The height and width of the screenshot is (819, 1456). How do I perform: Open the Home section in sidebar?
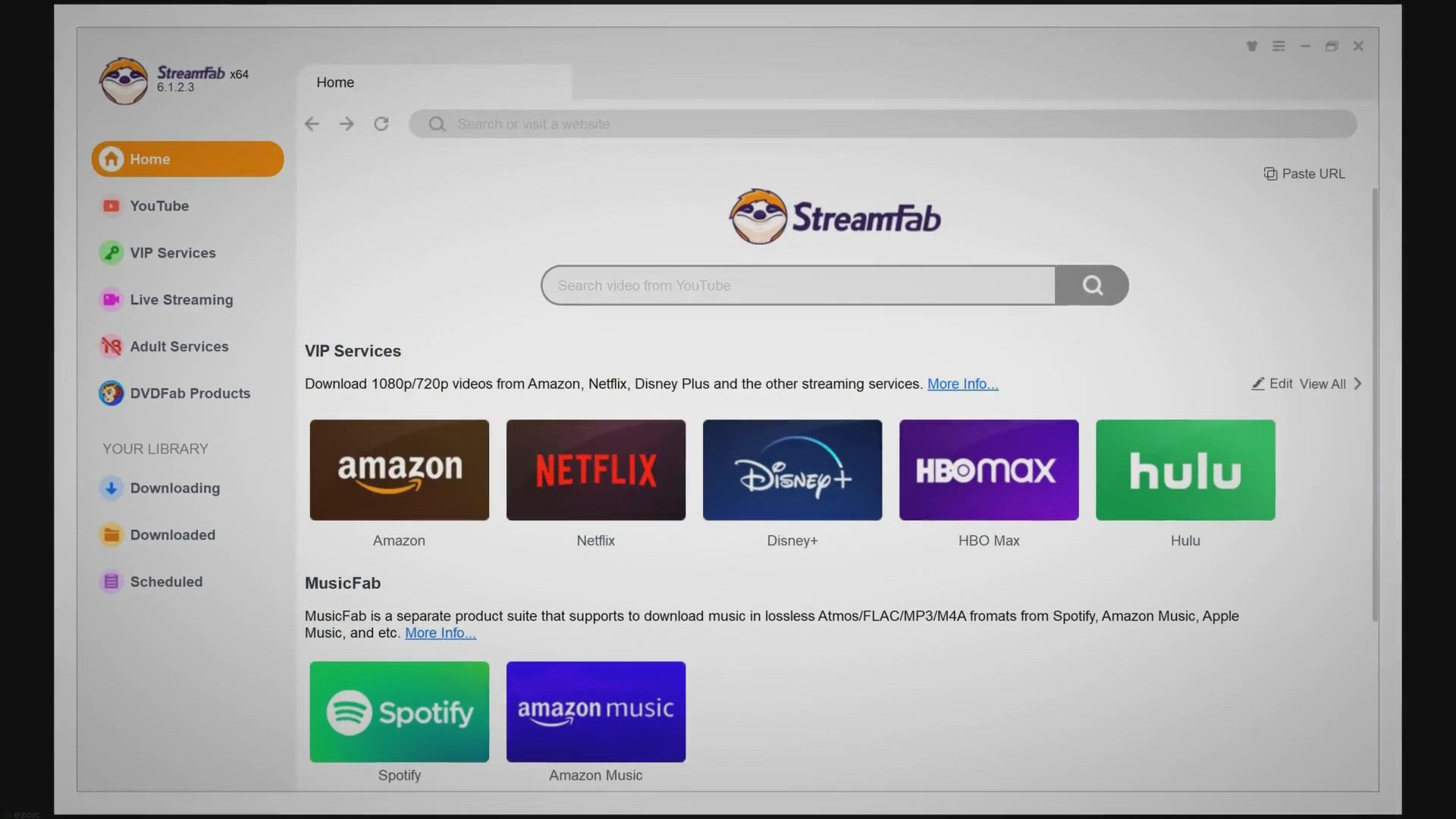pos(187,158)
